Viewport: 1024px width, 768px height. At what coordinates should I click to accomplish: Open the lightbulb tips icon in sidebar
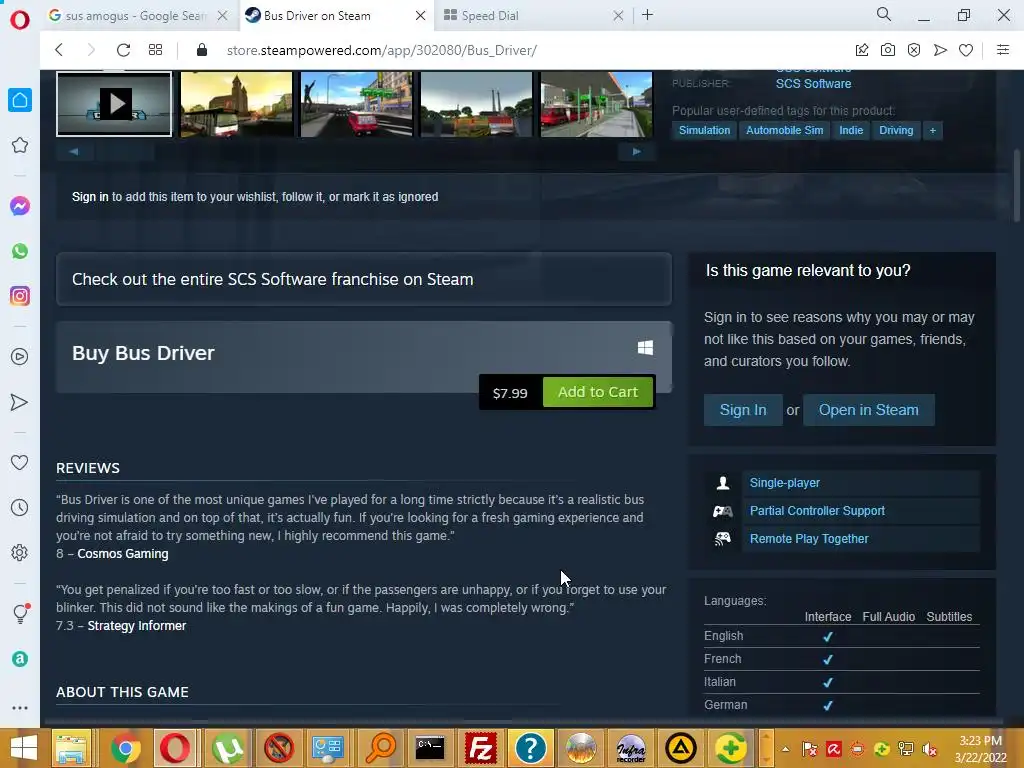(20, 613)
